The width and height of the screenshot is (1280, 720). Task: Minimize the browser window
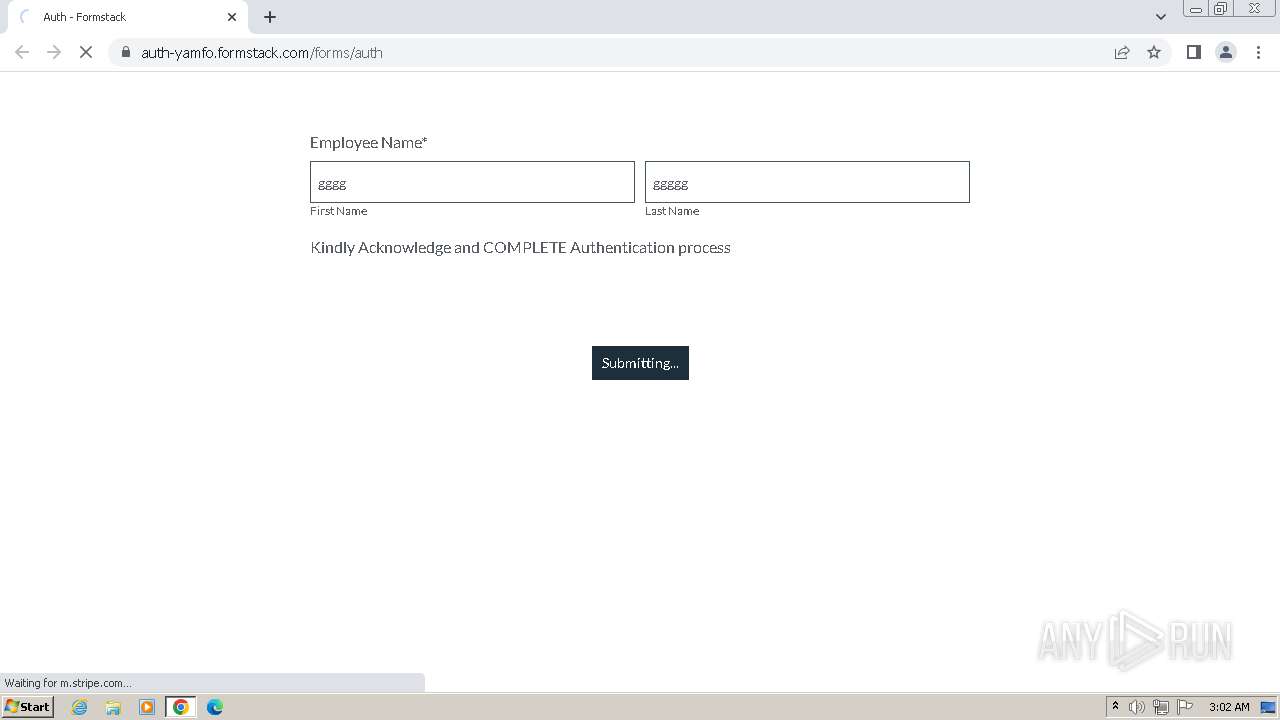pyautogui.click(x=1195, y=8)
